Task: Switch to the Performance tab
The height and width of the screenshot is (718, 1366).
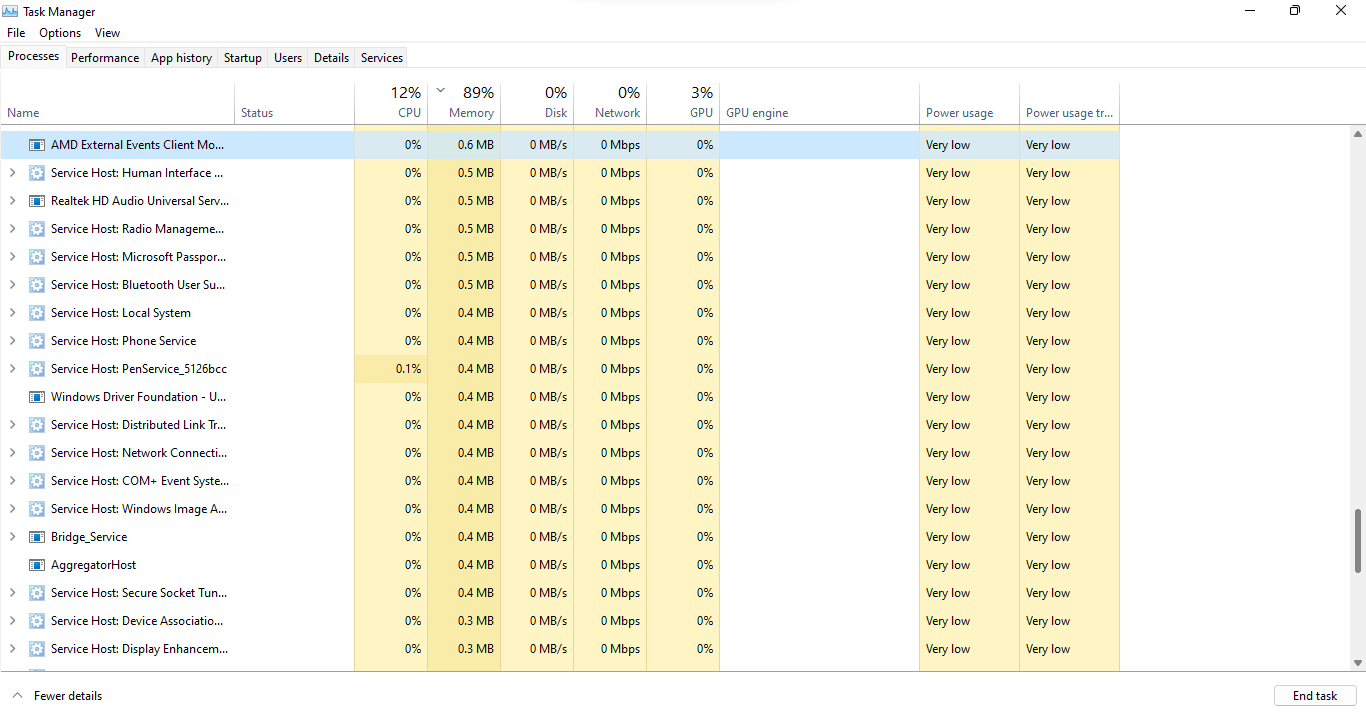Action: (105, 58)
